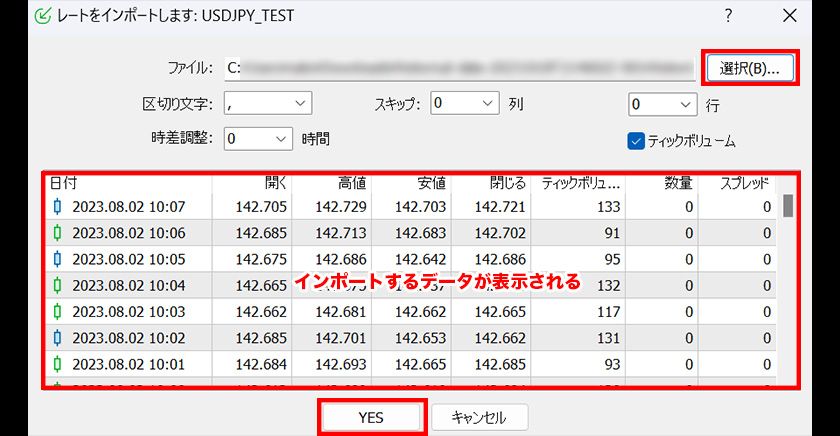
Task: Sort by the 日付 column header
Action: point(62,183)
